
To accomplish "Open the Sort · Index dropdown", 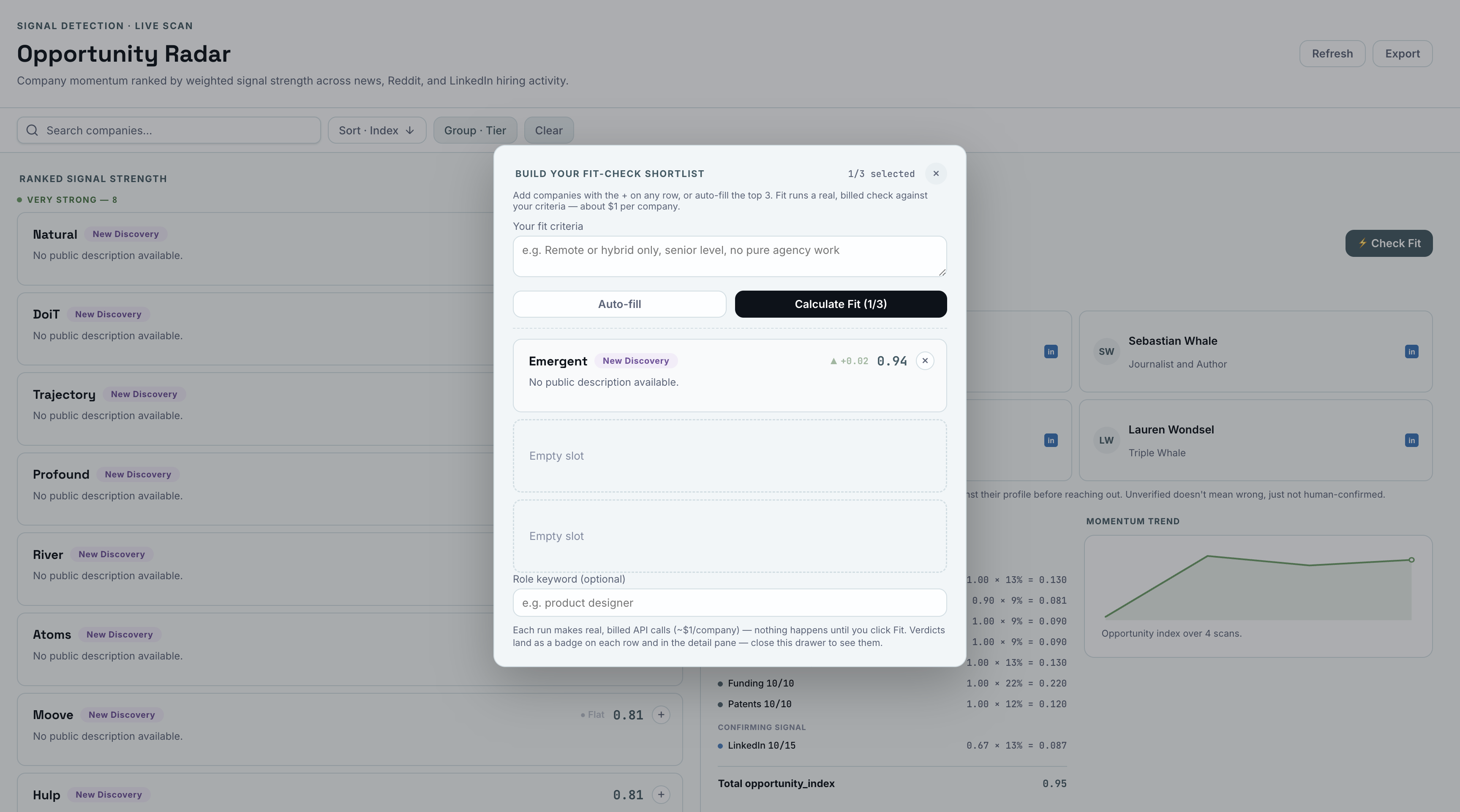I will 377,130.
